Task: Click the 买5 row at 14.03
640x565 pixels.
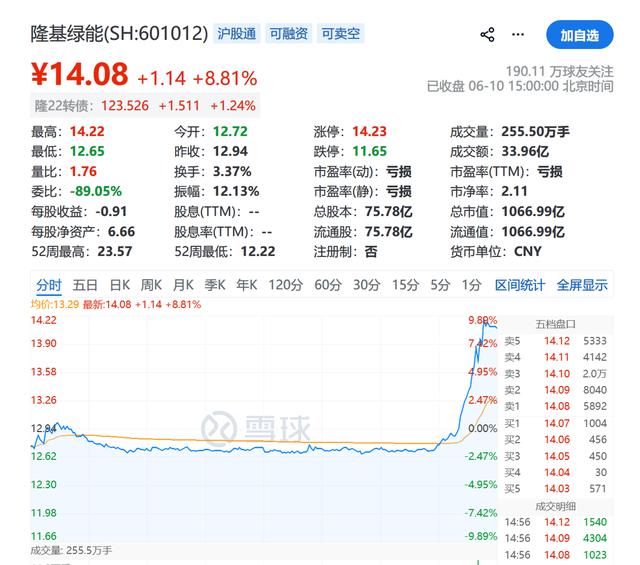Action: [x=556, y=489]
